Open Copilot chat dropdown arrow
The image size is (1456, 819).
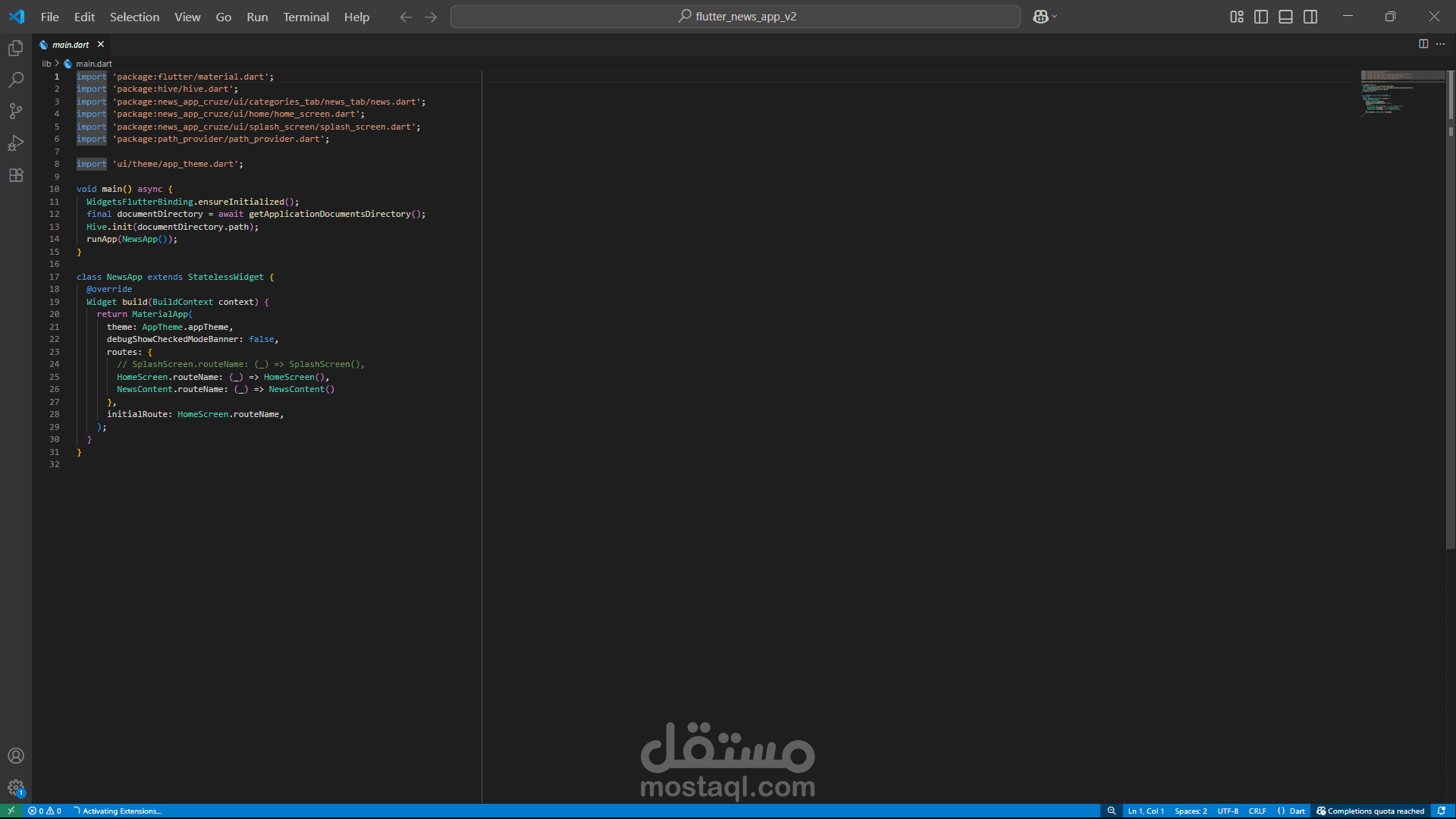(x=1055, y=17)
